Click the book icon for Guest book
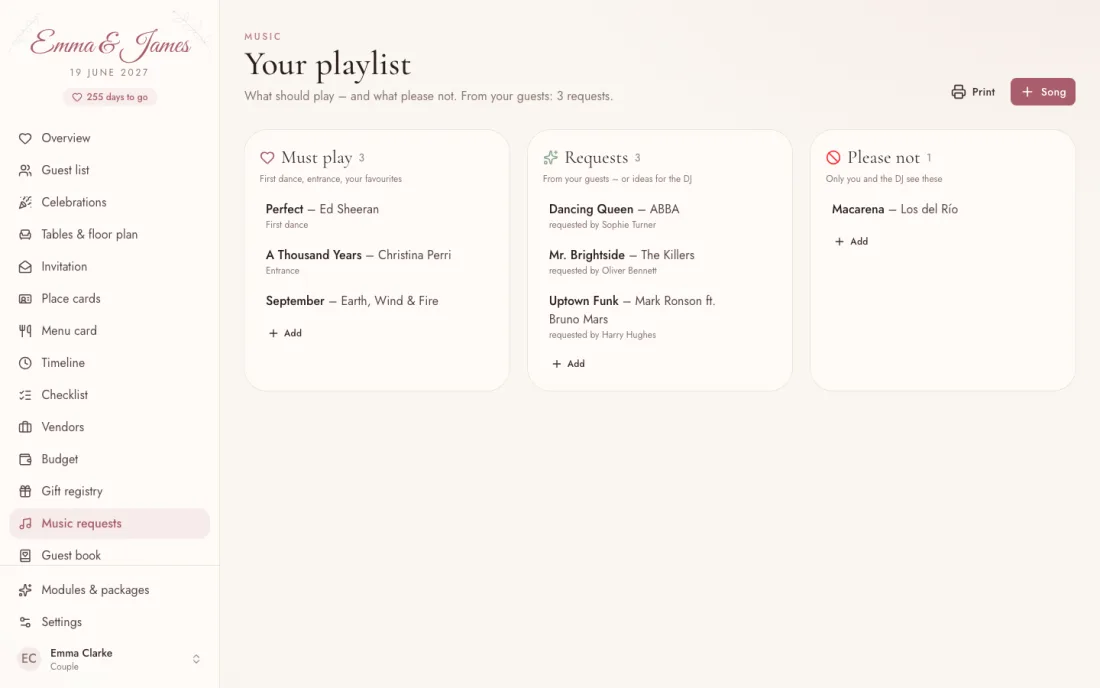Viewport: 1100px width, 688px height. tap(25, 555)
